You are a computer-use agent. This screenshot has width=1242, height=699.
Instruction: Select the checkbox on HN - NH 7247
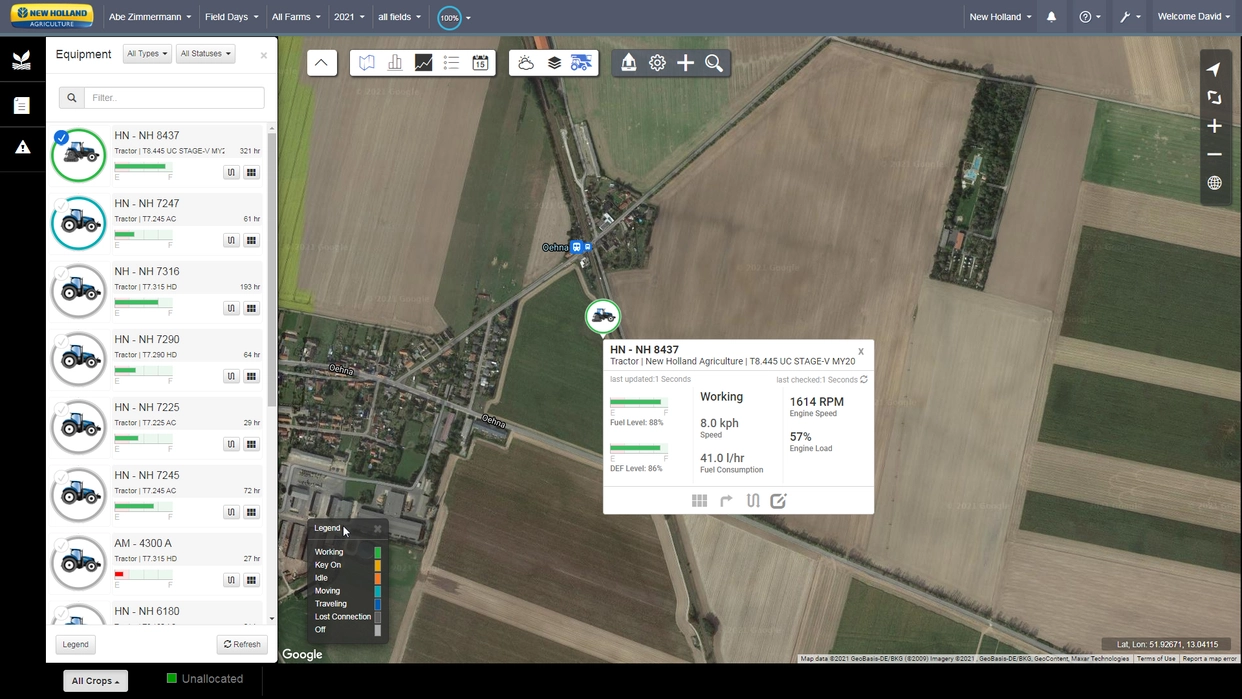tap(60, 206)
